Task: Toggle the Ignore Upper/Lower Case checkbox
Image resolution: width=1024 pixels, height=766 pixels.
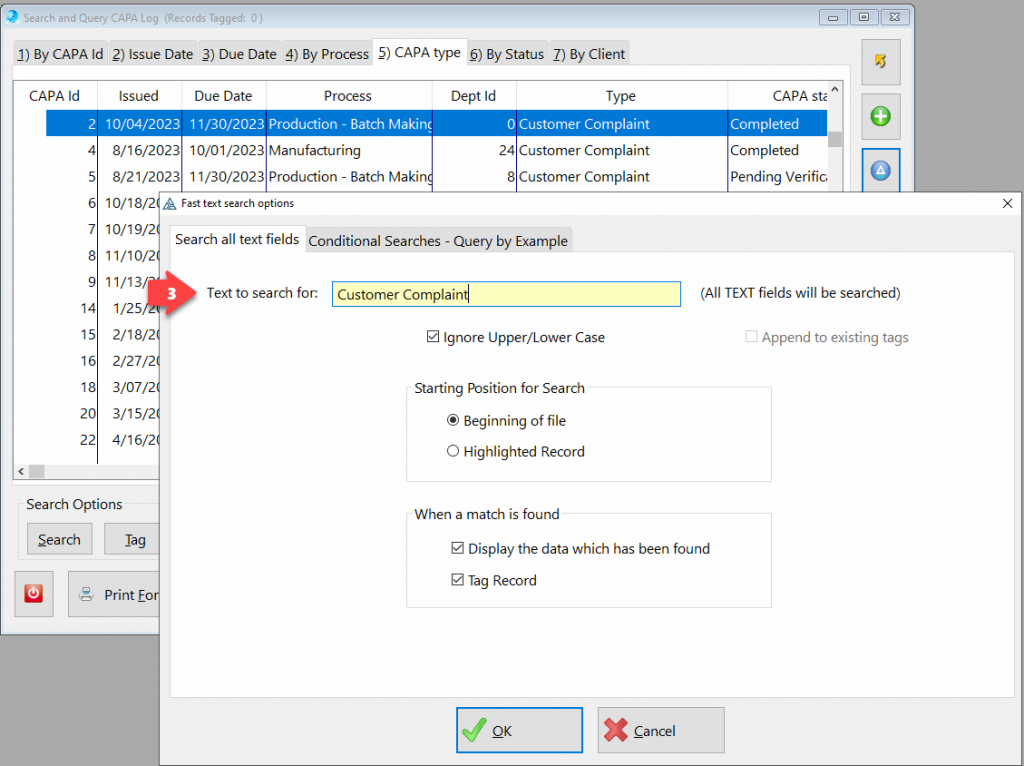Action: [x=433, y=338]
